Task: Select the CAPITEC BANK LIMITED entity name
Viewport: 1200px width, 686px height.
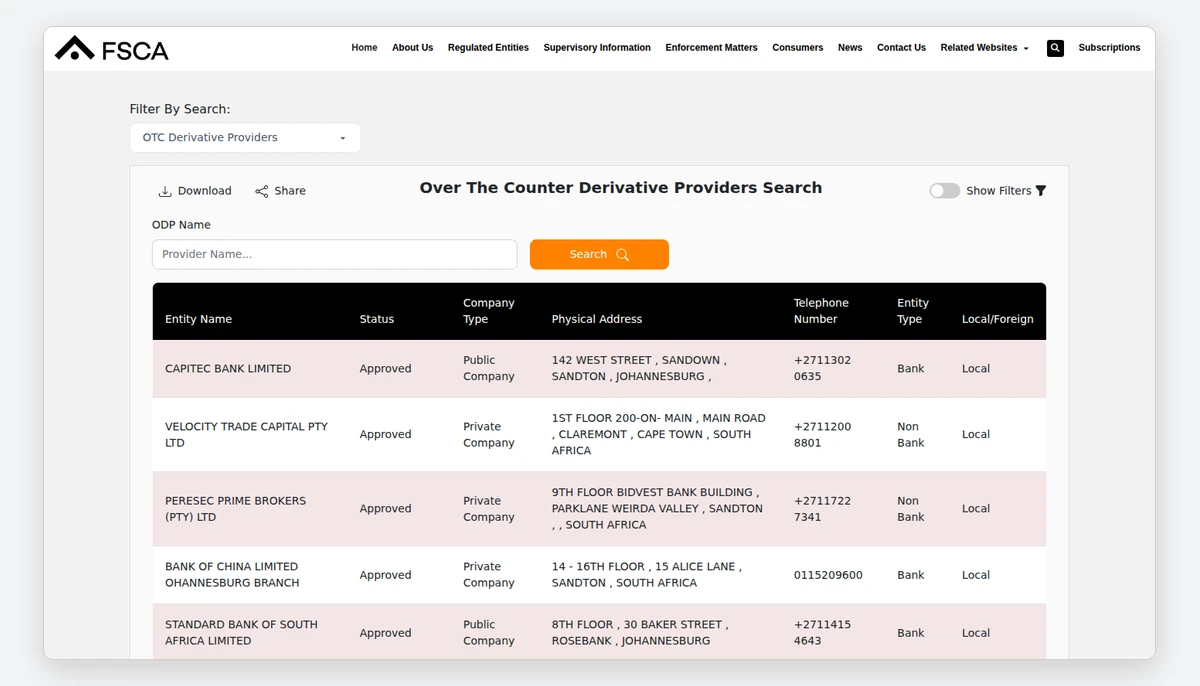Action: [228, 369]
